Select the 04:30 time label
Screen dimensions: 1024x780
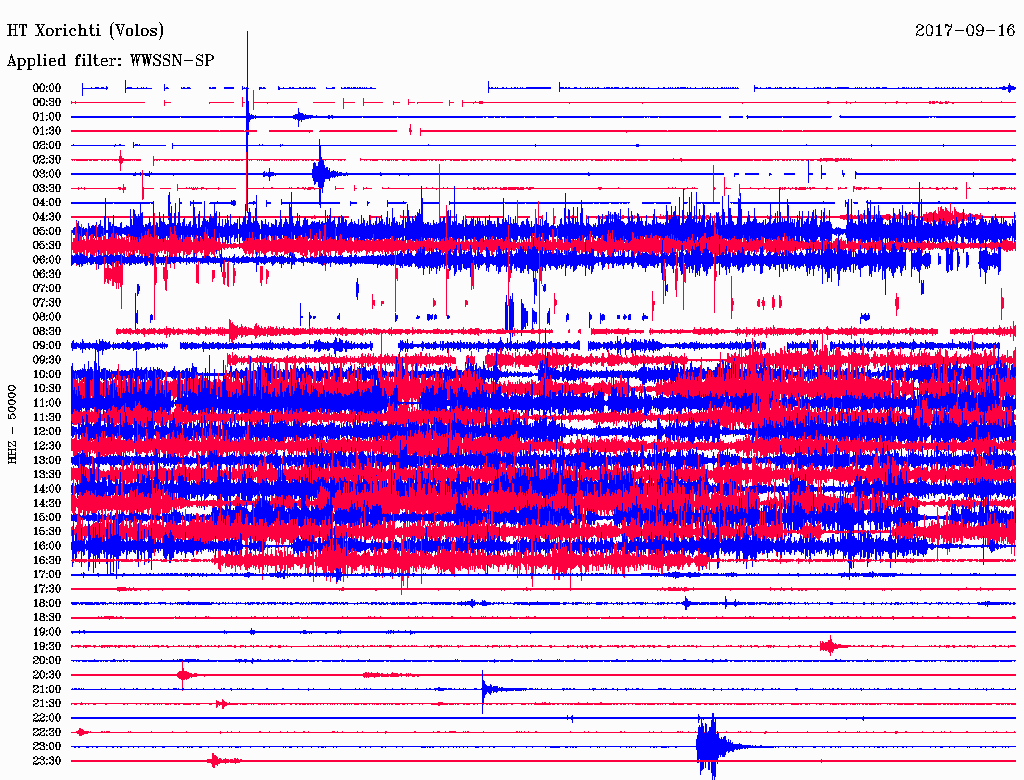pos(47,217)
